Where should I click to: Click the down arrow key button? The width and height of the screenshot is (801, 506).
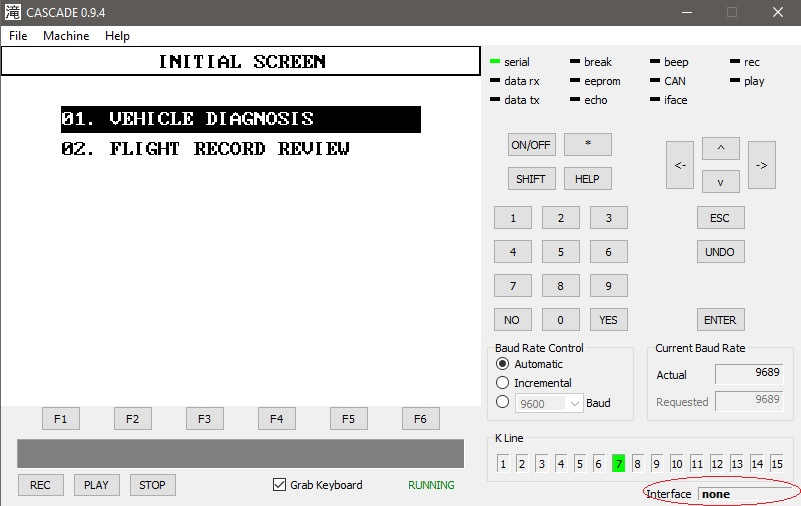[x=721, y=182]
